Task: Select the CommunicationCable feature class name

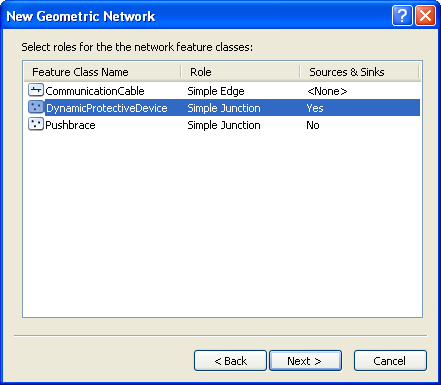Action: [95, 91]
